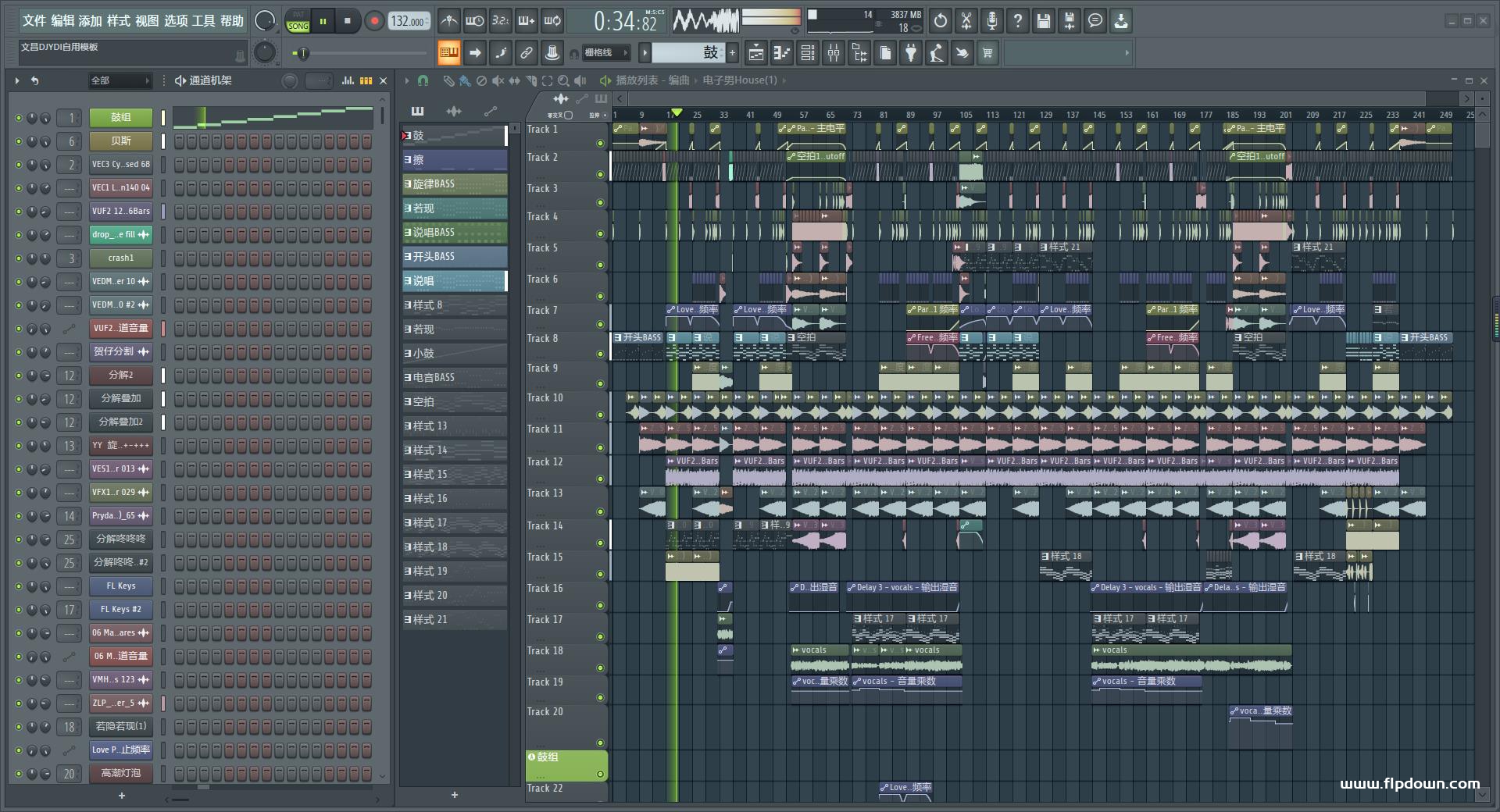Render audio file with waveform disk icon
This screenshot has height=812, width=1500.
coord(1070,21)
